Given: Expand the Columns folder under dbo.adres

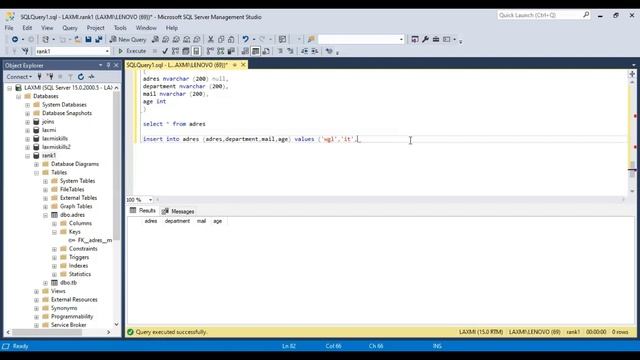Looking at the screenshot, I should coord(54,223).
